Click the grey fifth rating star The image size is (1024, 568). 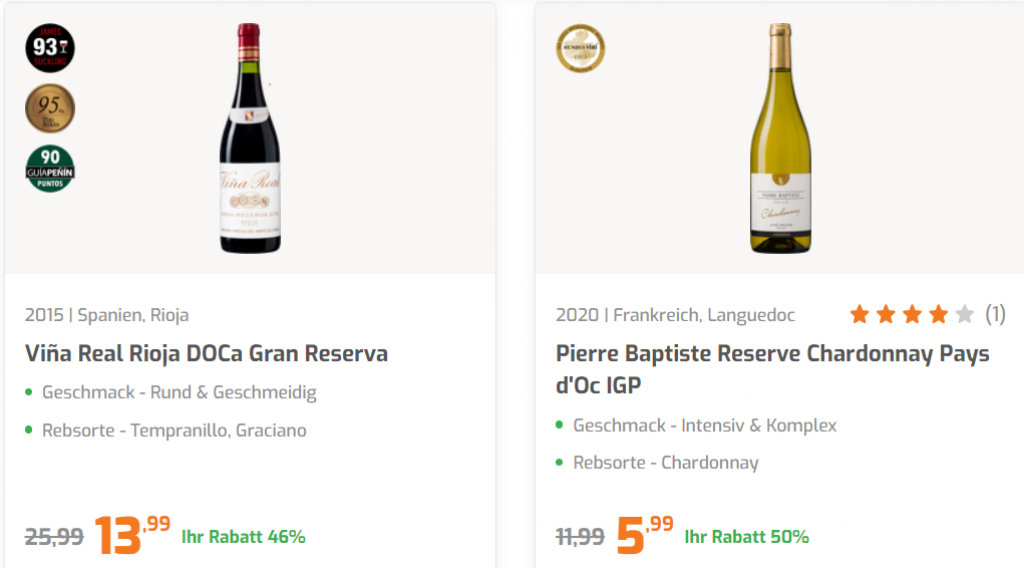(x=964, y=315)
